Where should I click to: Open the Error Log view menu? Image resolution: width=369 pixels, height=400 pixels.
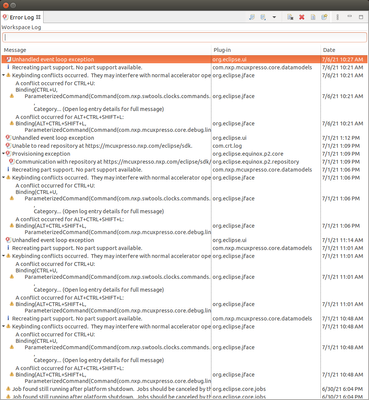tap(337, 17)
